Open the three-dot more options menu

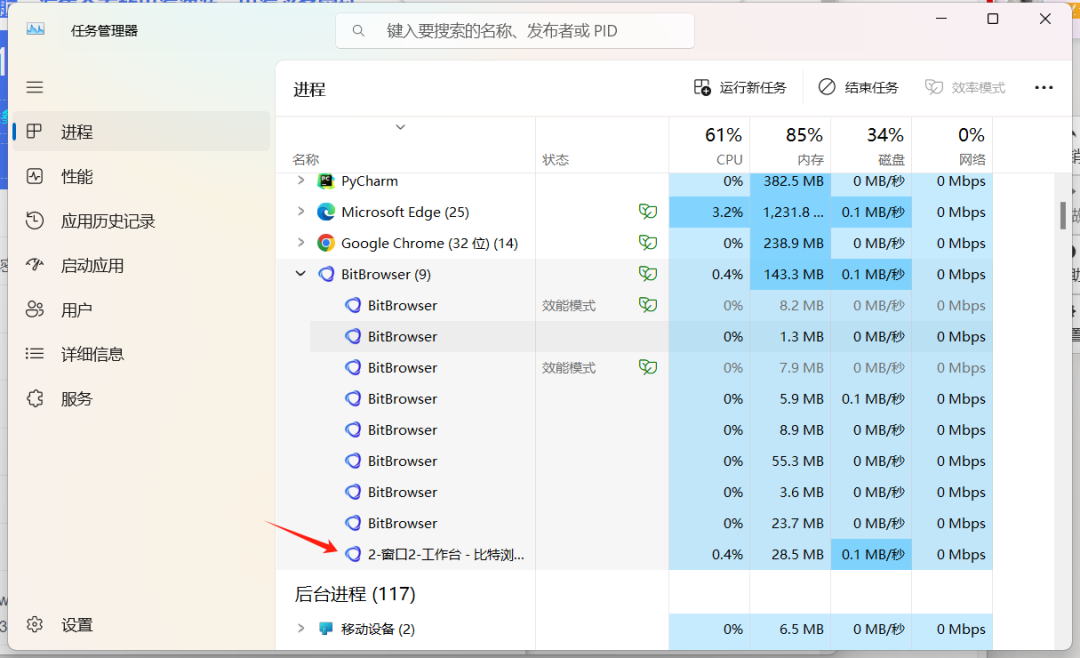point(1043,88)
